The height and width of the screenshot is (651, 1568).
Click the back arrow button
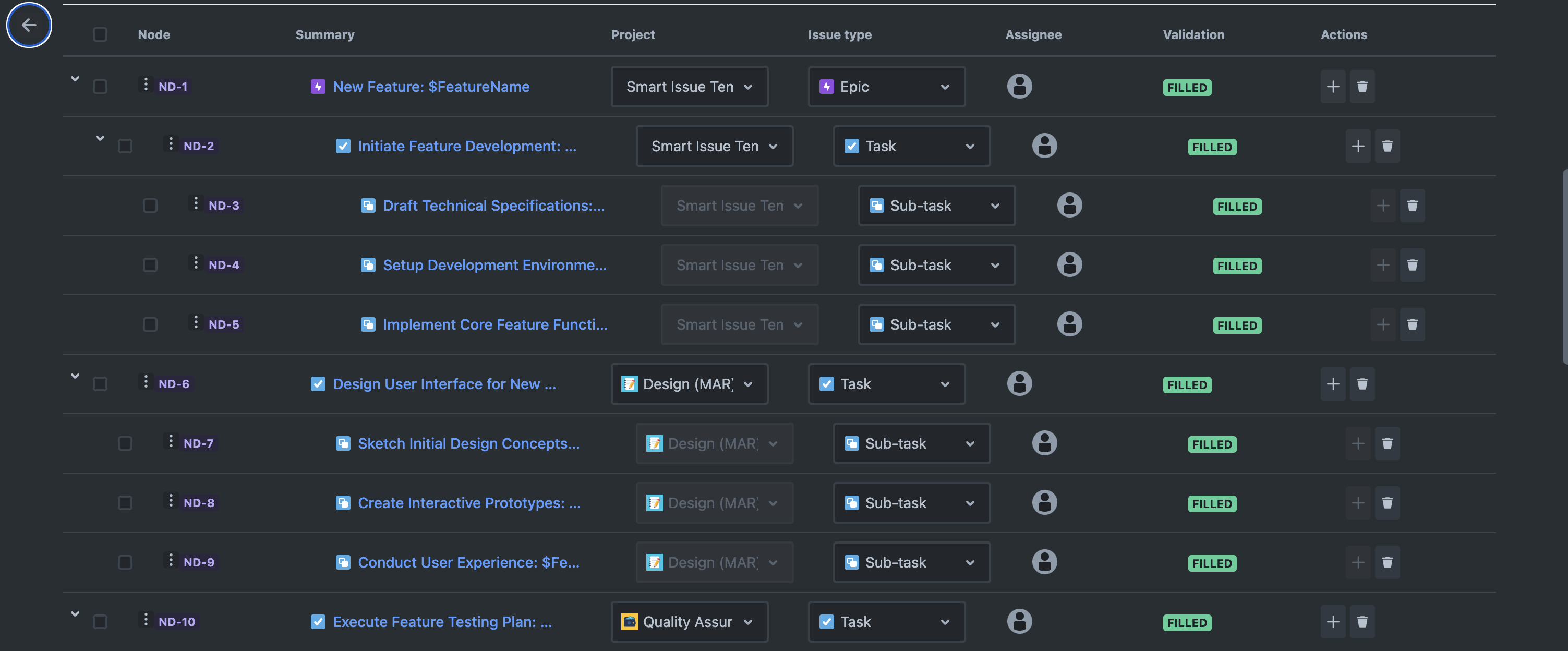point(29,25)
